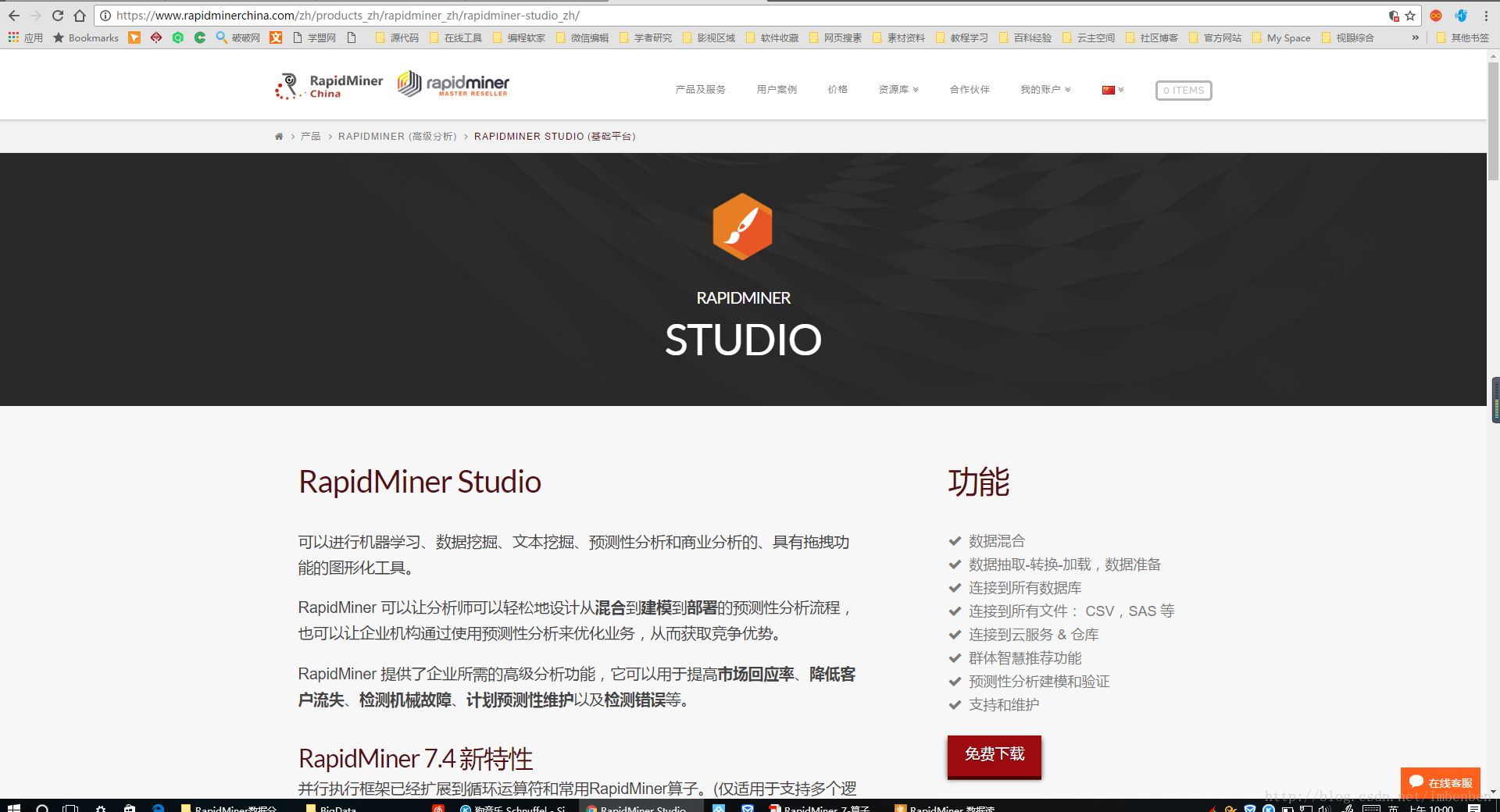The width and height of the screenshot is (1500, 812).
Task: Open the orange 文 bookmark icon
Action: [x=276, y=37]
